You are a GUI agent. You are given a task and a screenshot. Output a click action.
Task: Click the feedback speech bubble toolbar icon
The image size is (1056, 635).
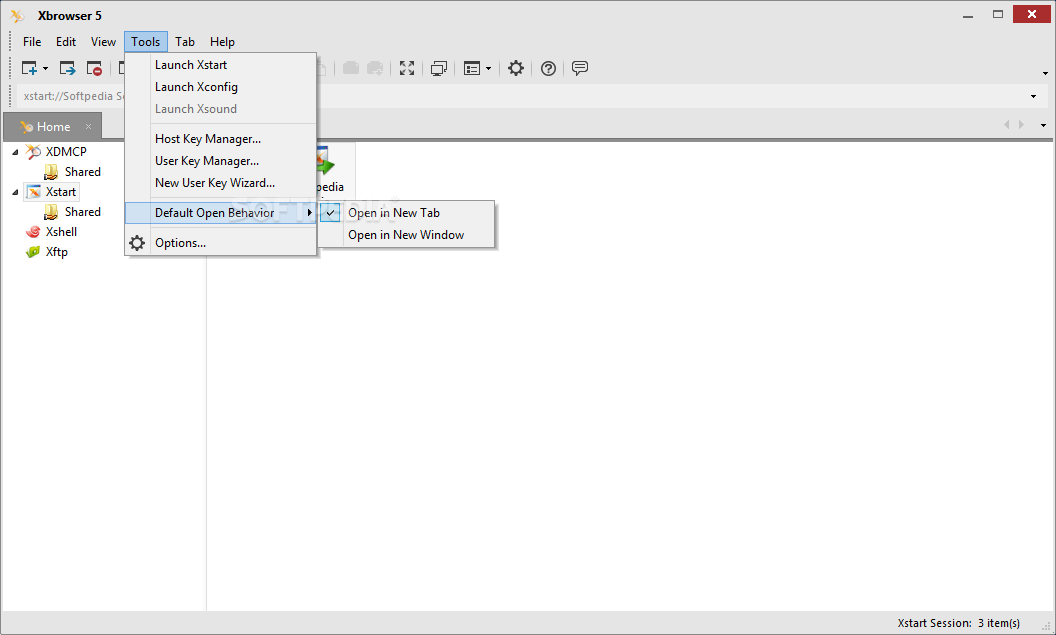[580, 68]
